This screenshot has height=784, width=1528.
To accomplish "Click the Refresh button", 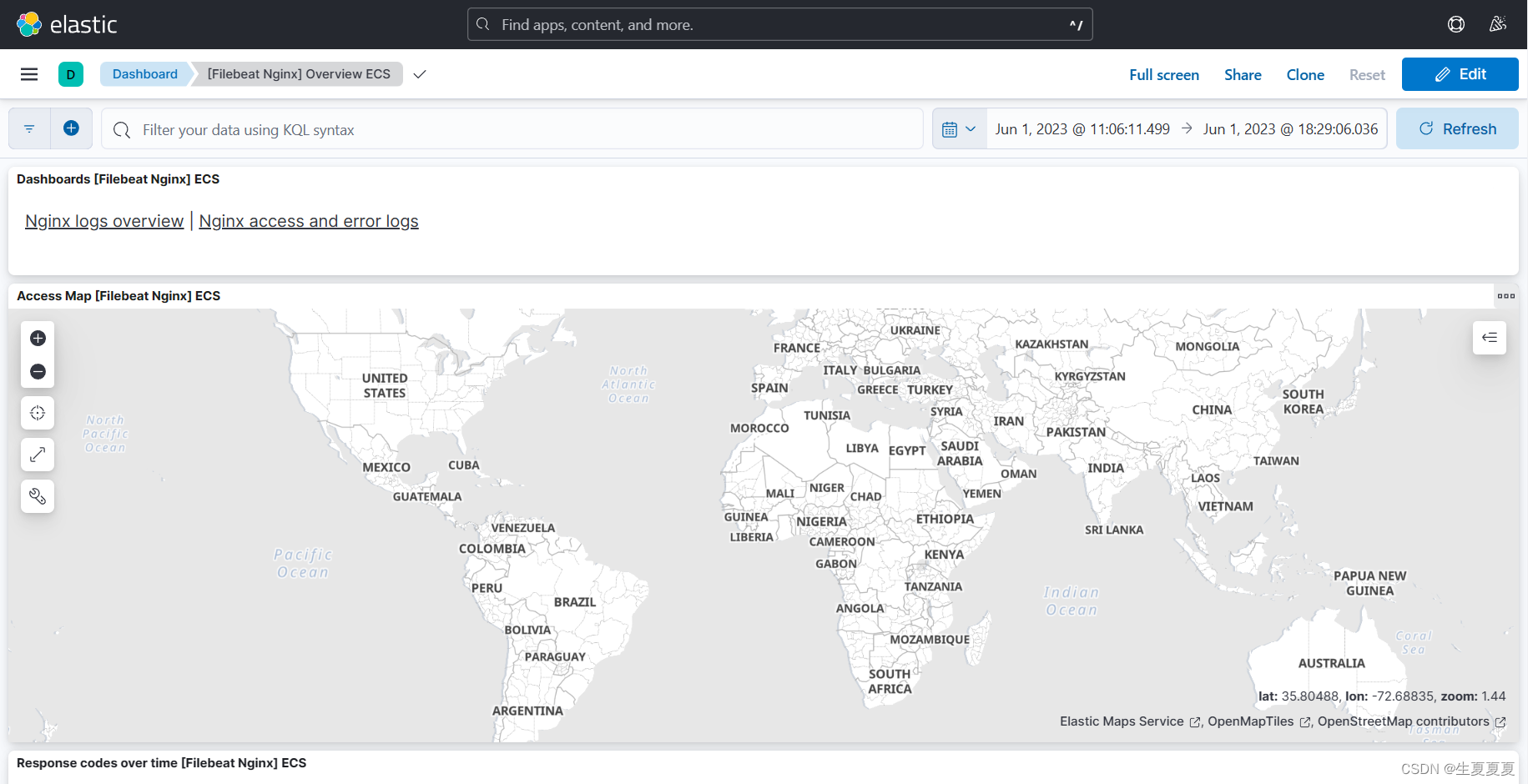I will coord(1457,128).
